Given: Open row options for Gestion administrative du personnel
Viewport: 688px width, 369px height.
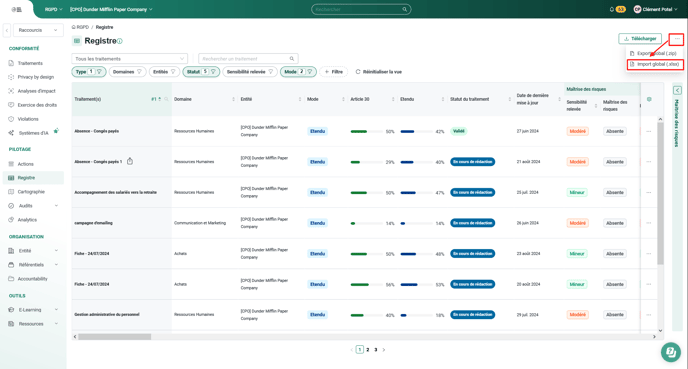Looking at the screenshot, I should (x=649, y=315).
